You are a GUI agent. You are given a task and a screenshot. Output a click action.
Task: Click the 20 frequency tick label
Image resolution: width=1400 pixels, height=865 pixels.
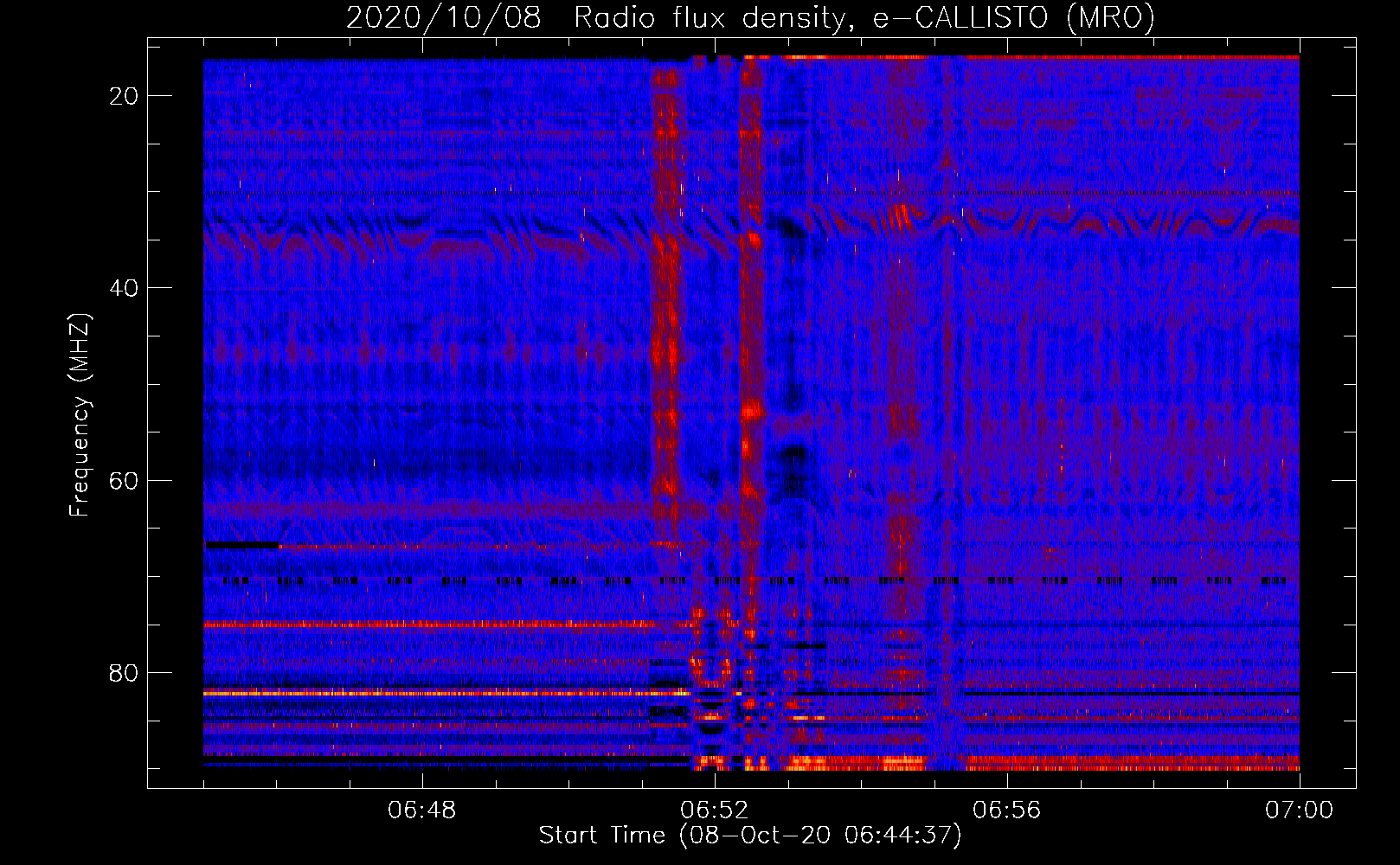125,96
